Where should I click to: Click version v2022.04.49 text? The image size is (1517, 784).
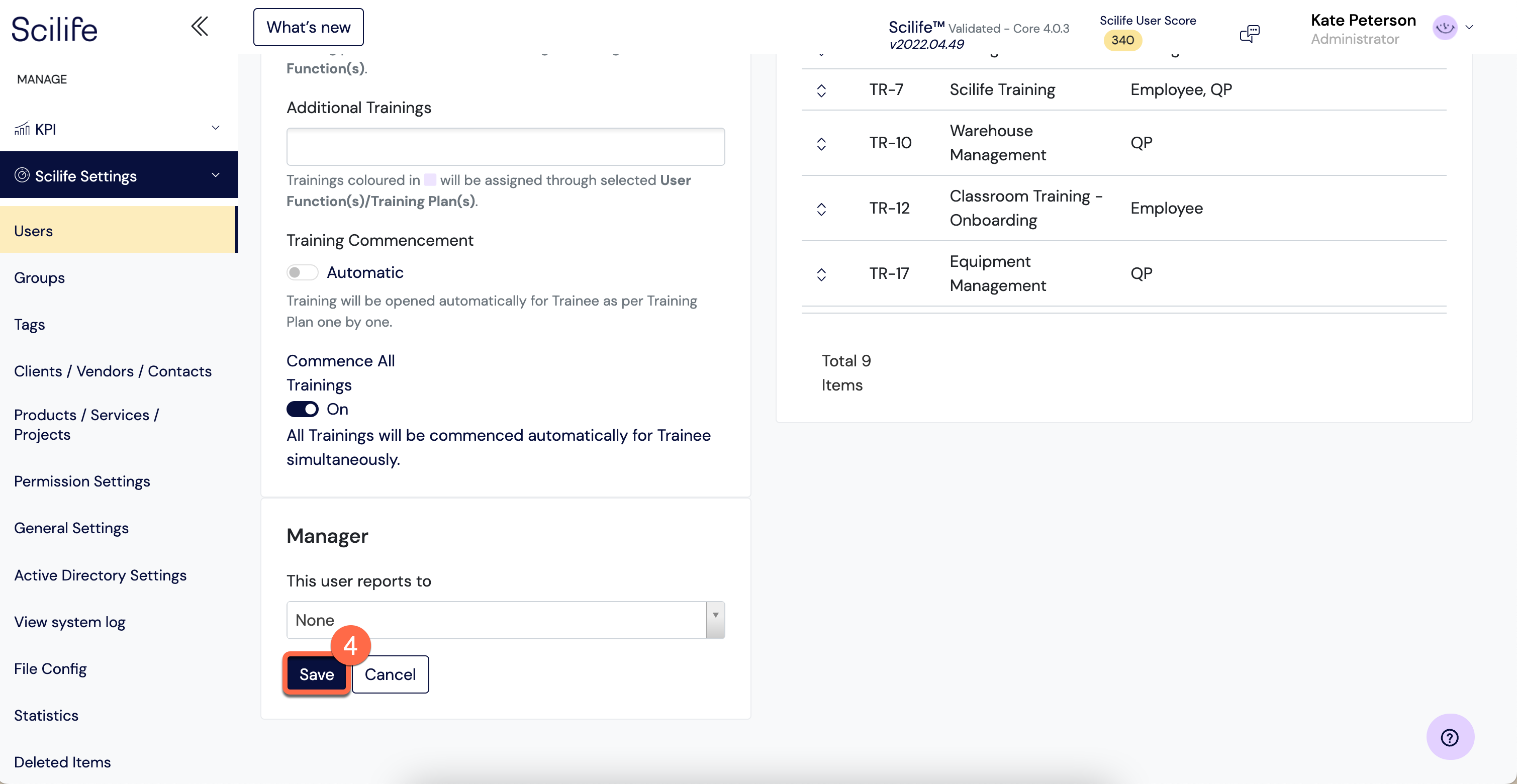click(926, 44)
